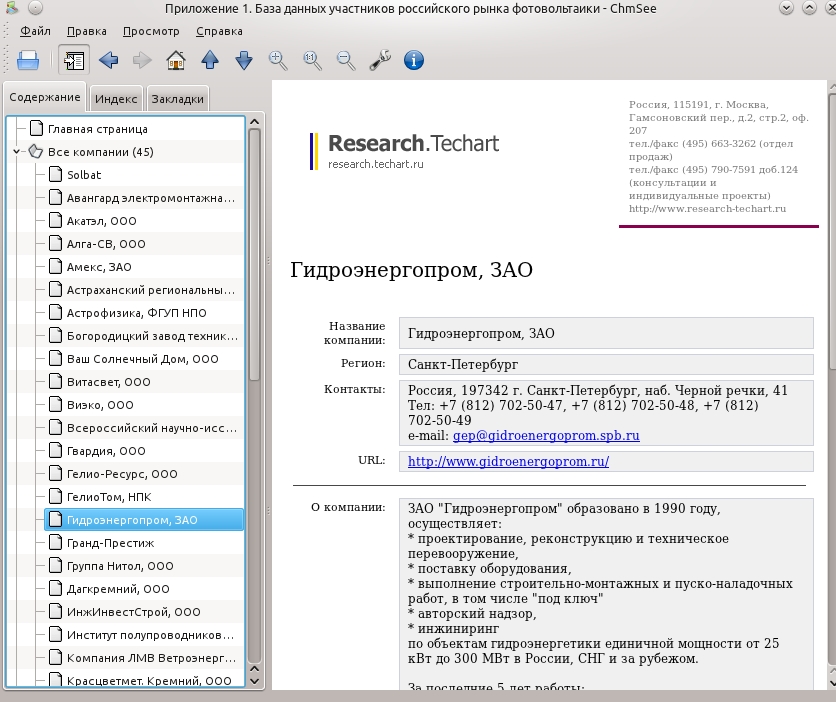This screenshot has height=702, width=836.
Task: Select Авангард электромонтажна… entry
Action: [x=151, y=198]
